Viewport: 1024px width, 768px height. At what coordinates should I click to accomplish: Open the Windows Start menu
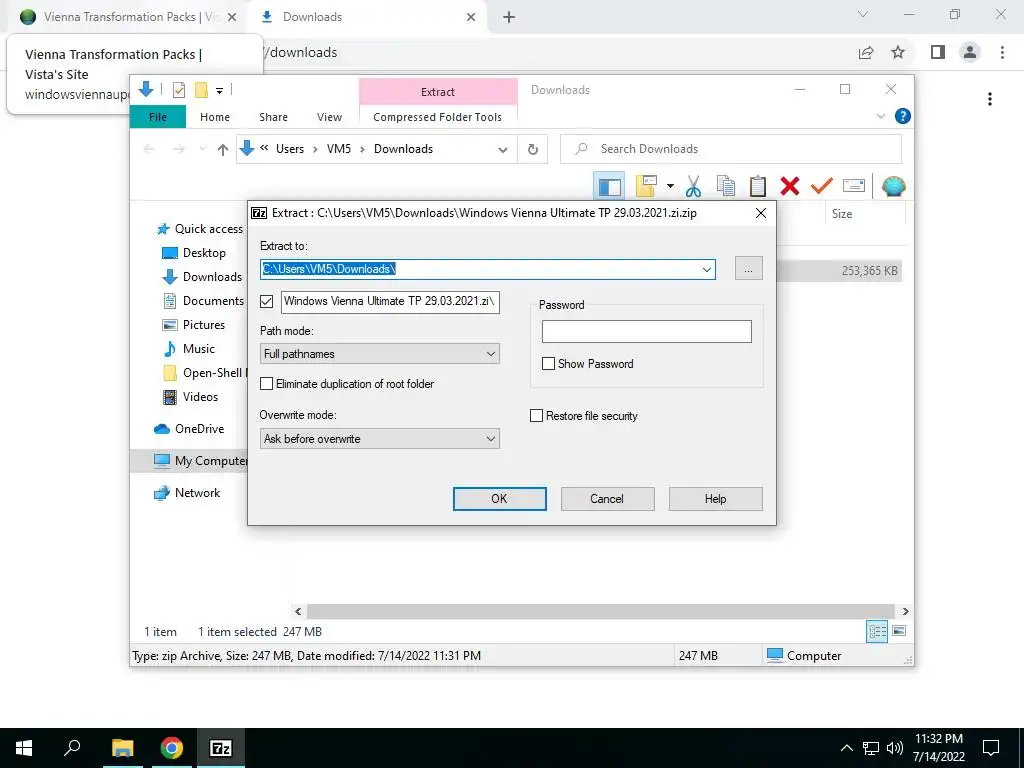(24, 748)
